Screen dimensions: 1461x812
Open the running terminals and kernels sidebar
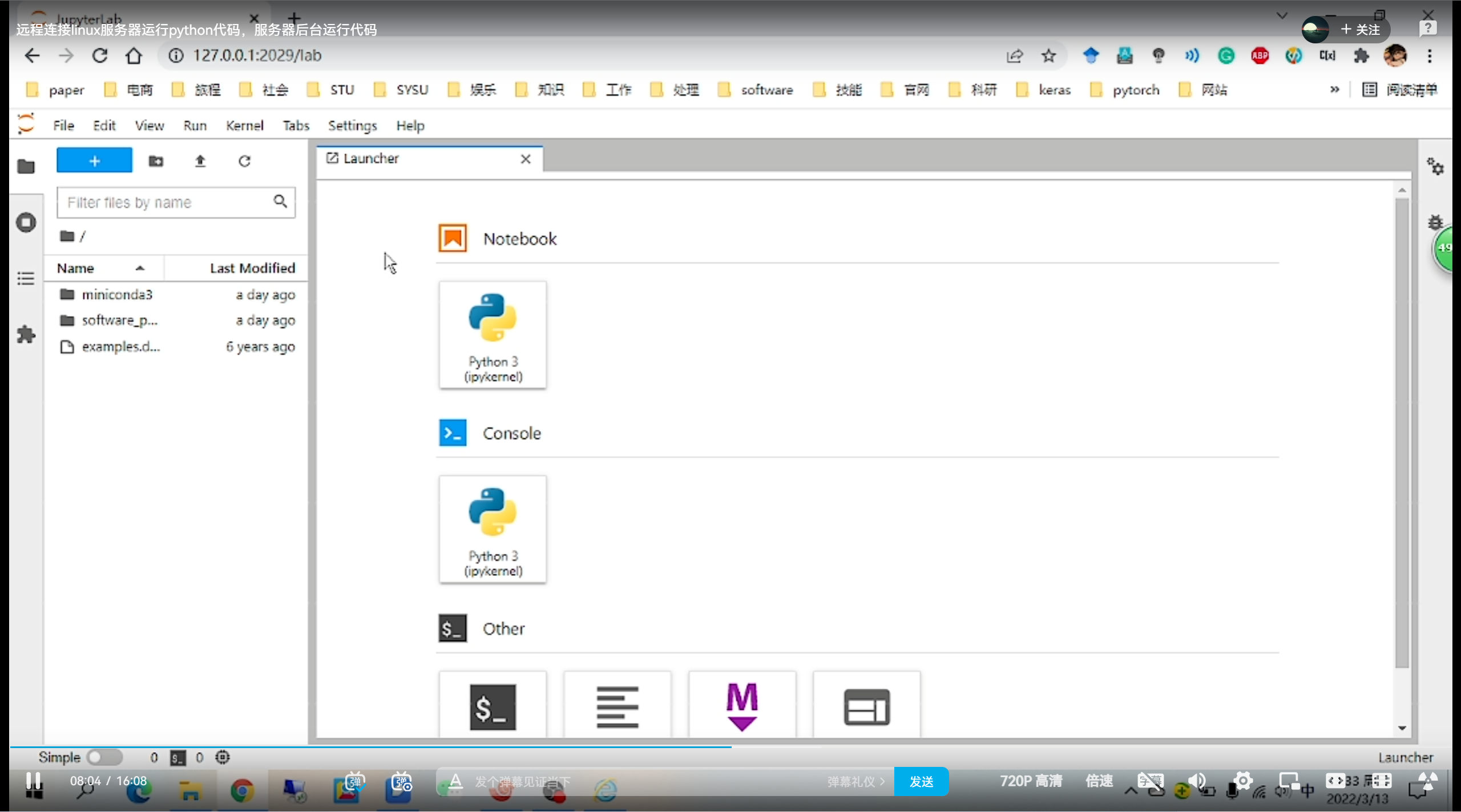click(x=26, y=223)
